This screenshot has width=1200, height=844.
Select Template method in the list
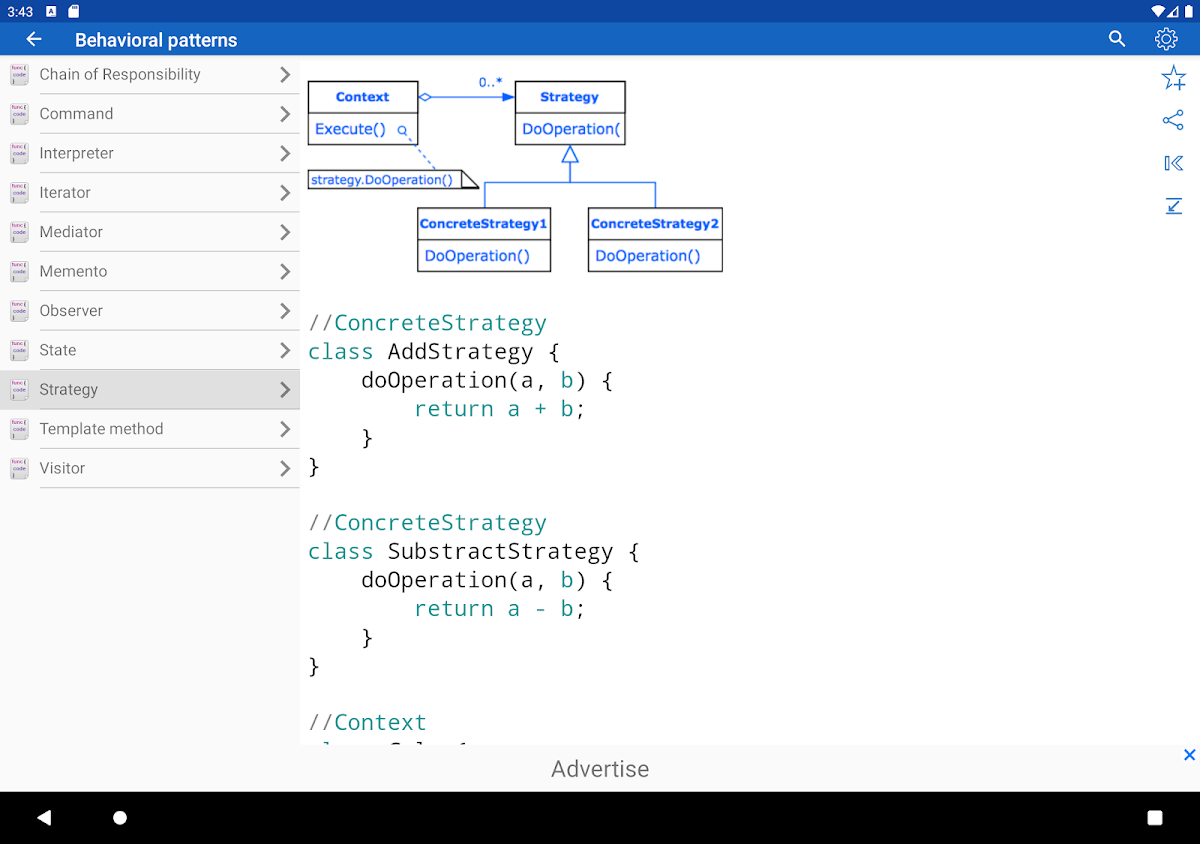(x=101, y=429)
